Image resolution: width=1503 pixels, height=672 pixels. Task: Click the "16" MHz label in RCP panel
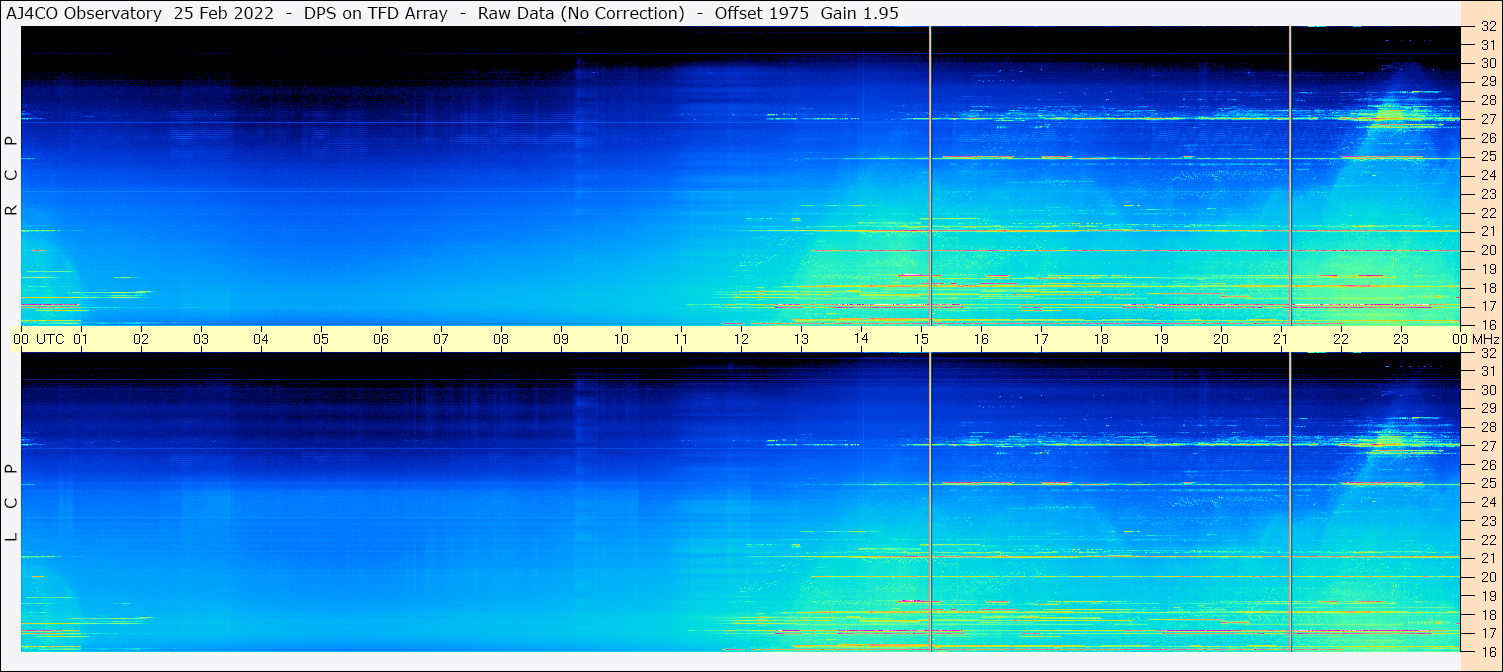point(1488,325)
